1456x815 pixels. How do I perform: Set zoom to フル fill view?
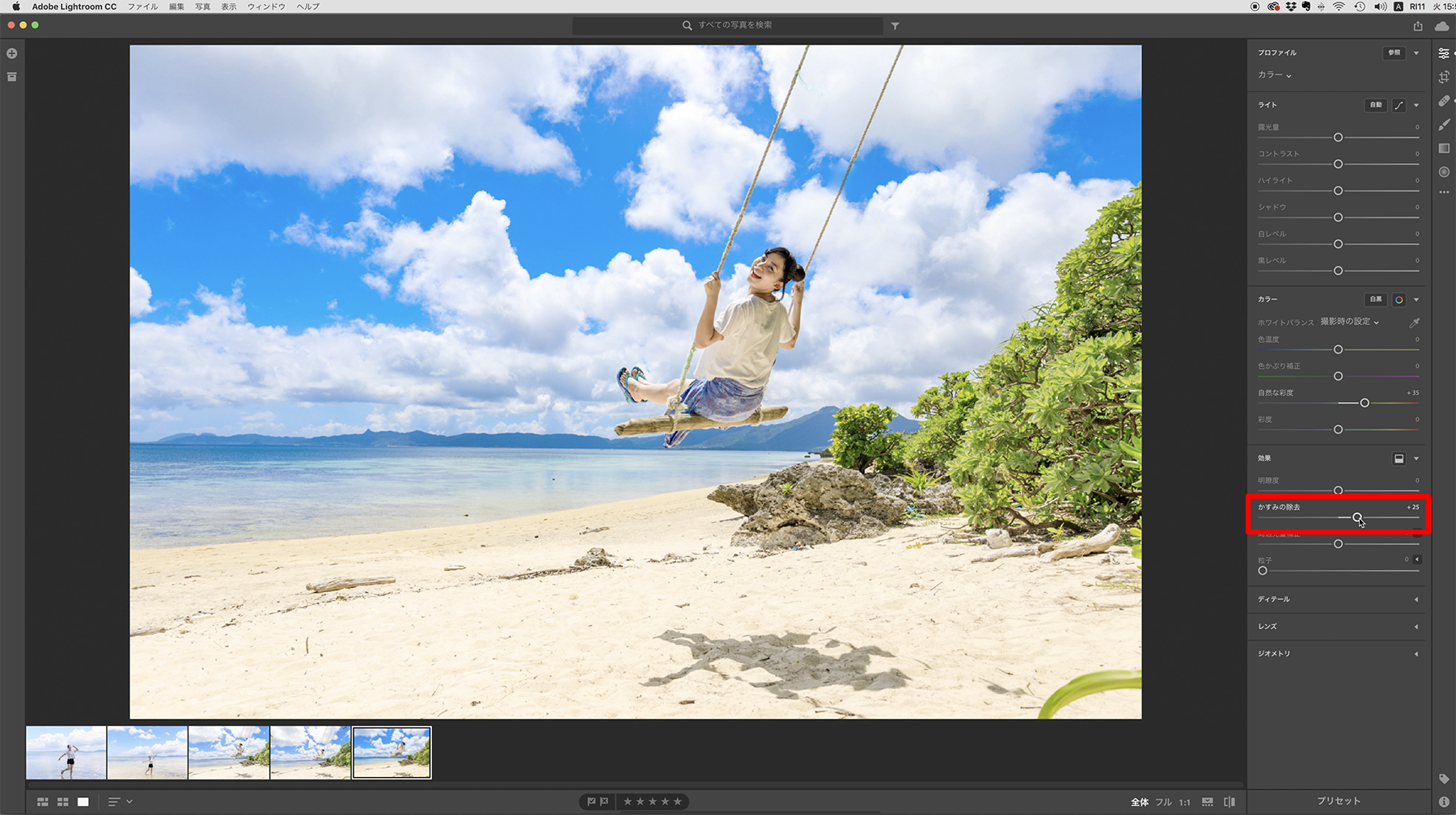point(1163,802)
